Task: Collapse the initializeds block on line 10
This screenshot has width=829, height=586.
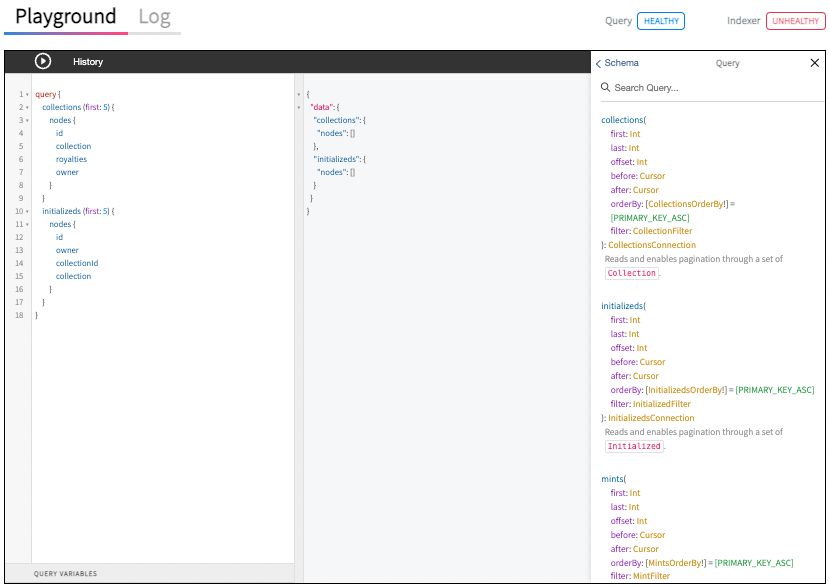Action: tap(27, 212)
